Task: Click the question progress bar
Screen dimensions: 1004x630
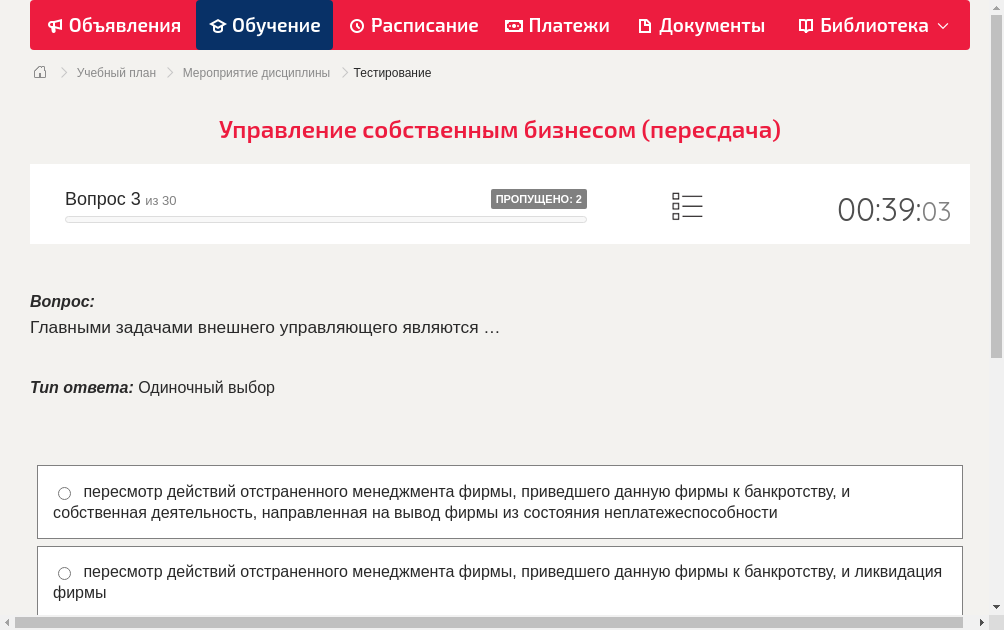Action: coord(325,219)
